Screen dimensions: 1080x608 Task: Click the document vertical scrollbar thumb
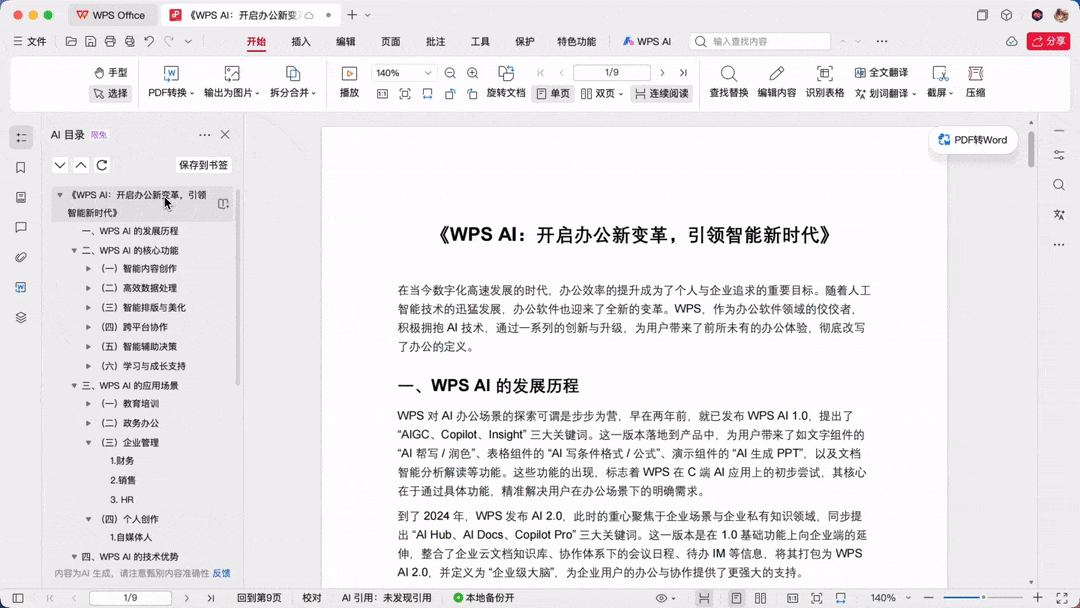click(x=1031, y=149)
